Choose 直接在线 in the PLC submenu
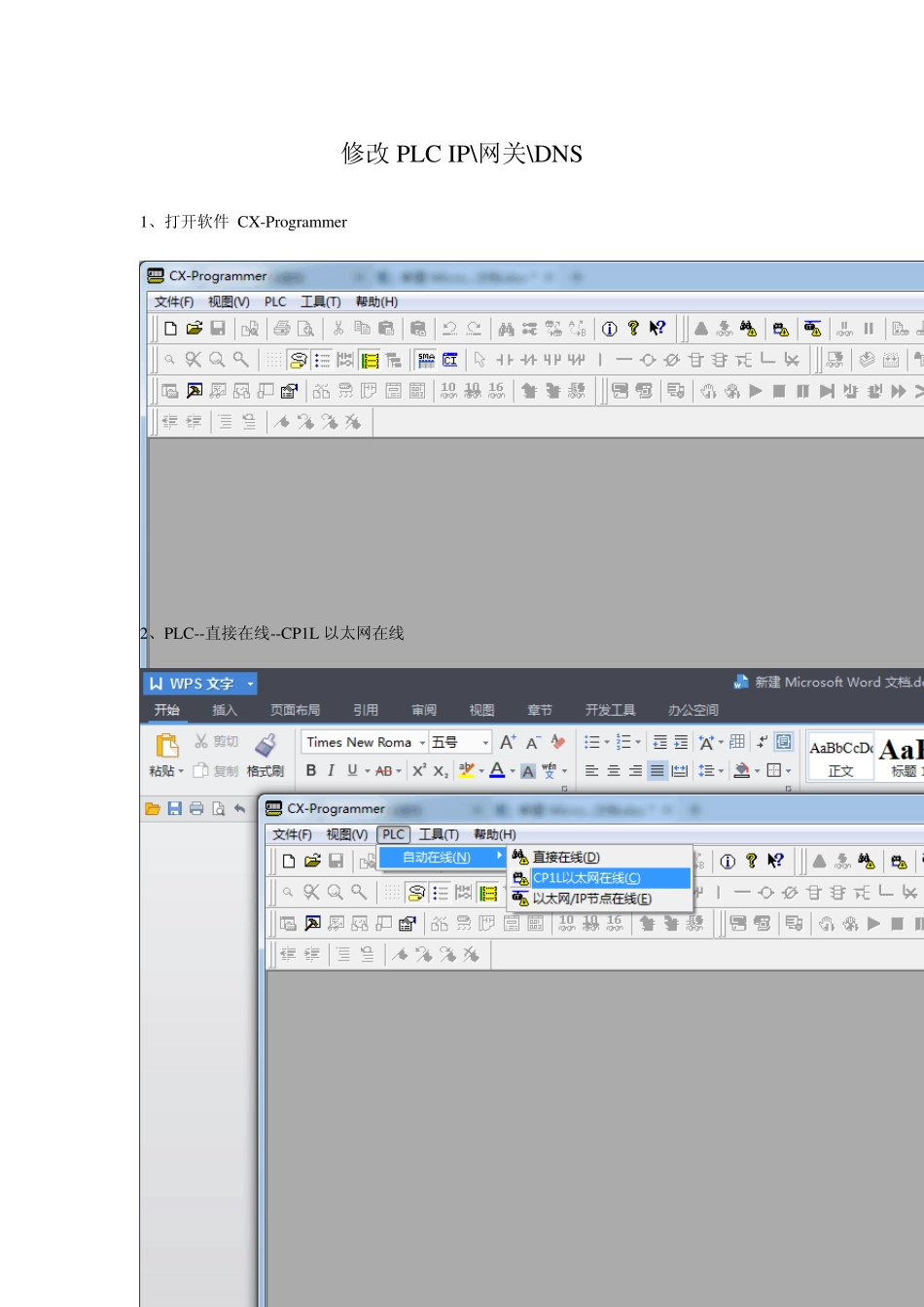 [x=566, y=857]
